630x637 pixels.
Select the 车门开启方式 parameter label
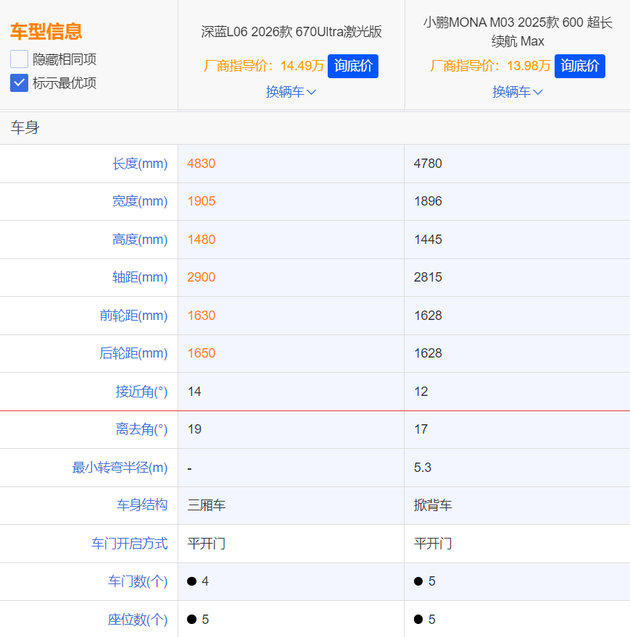[129, 543]
